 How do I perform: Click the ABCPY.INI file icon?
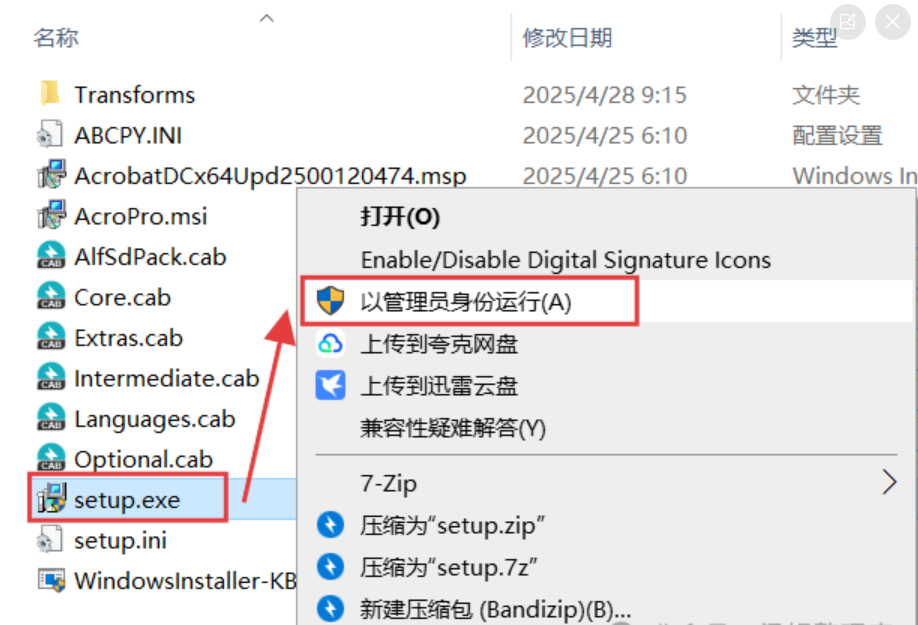click(x=50, y=134)
